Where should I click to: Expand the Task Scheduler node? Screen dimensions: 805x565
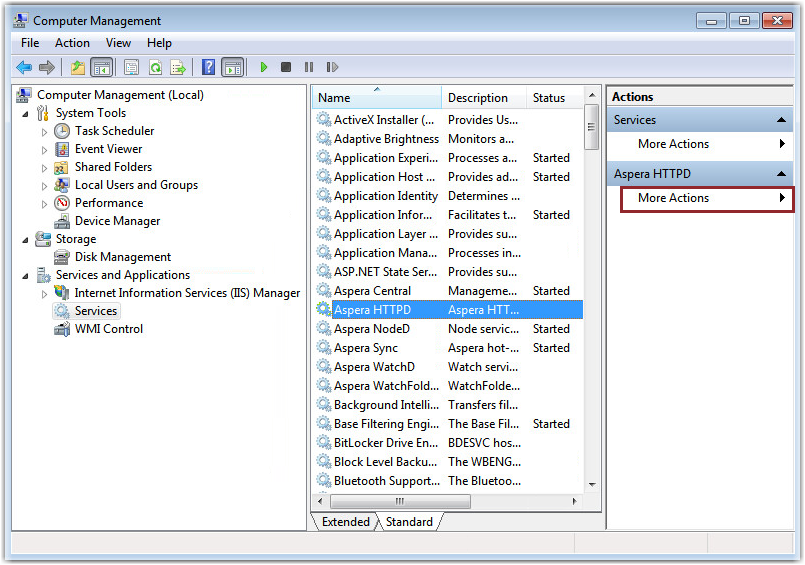[44, 132]
